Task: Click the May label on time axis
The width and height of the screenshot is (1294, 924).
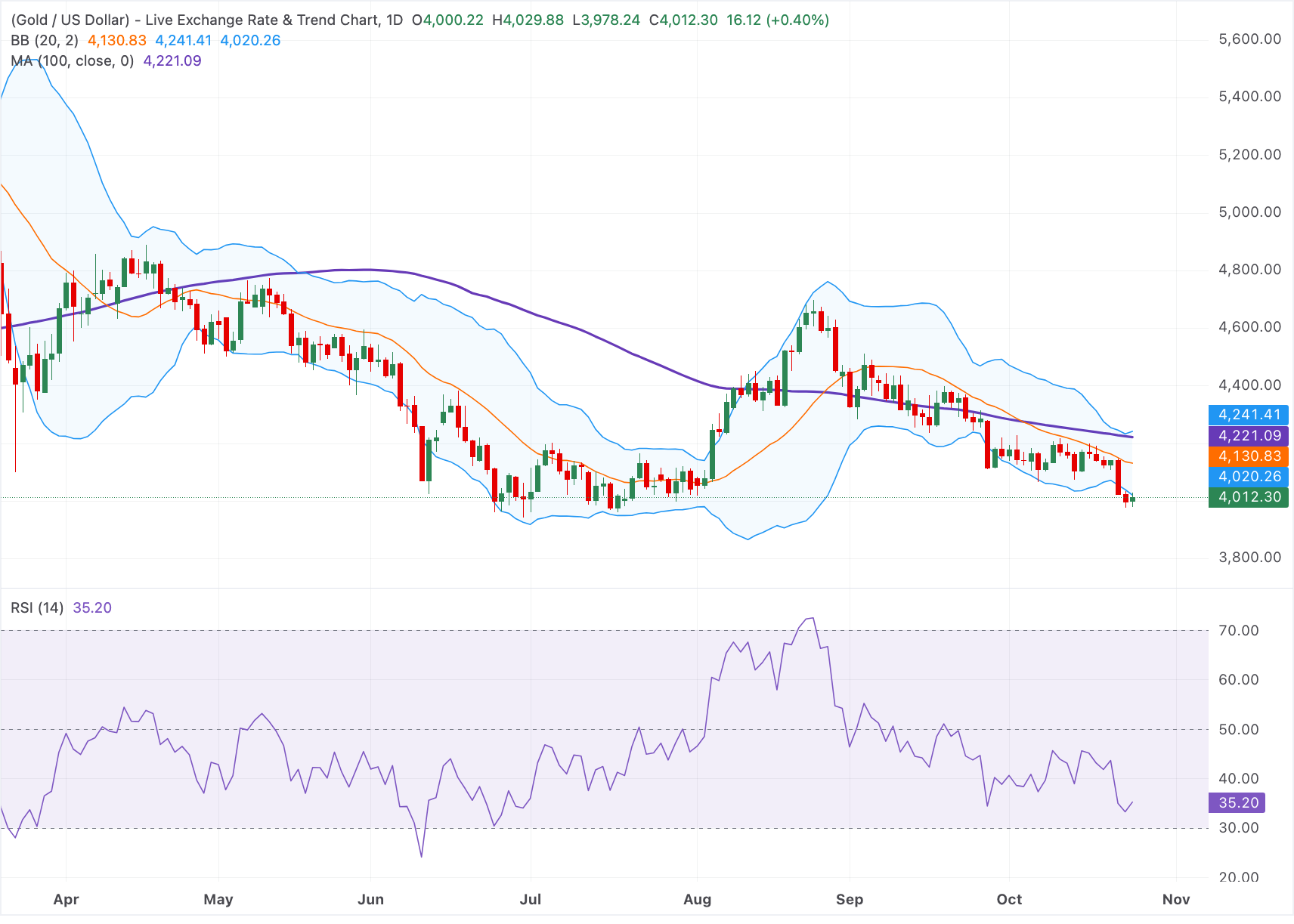Action: coord(218,899)
